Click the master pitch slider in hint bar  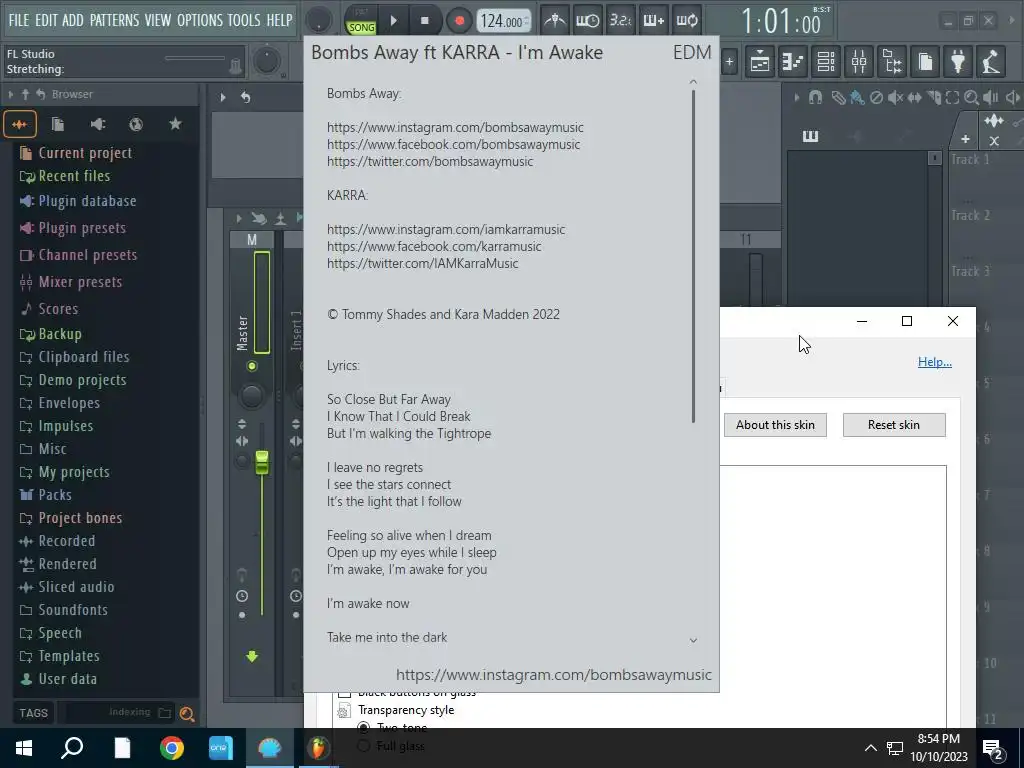pos(196,59)
